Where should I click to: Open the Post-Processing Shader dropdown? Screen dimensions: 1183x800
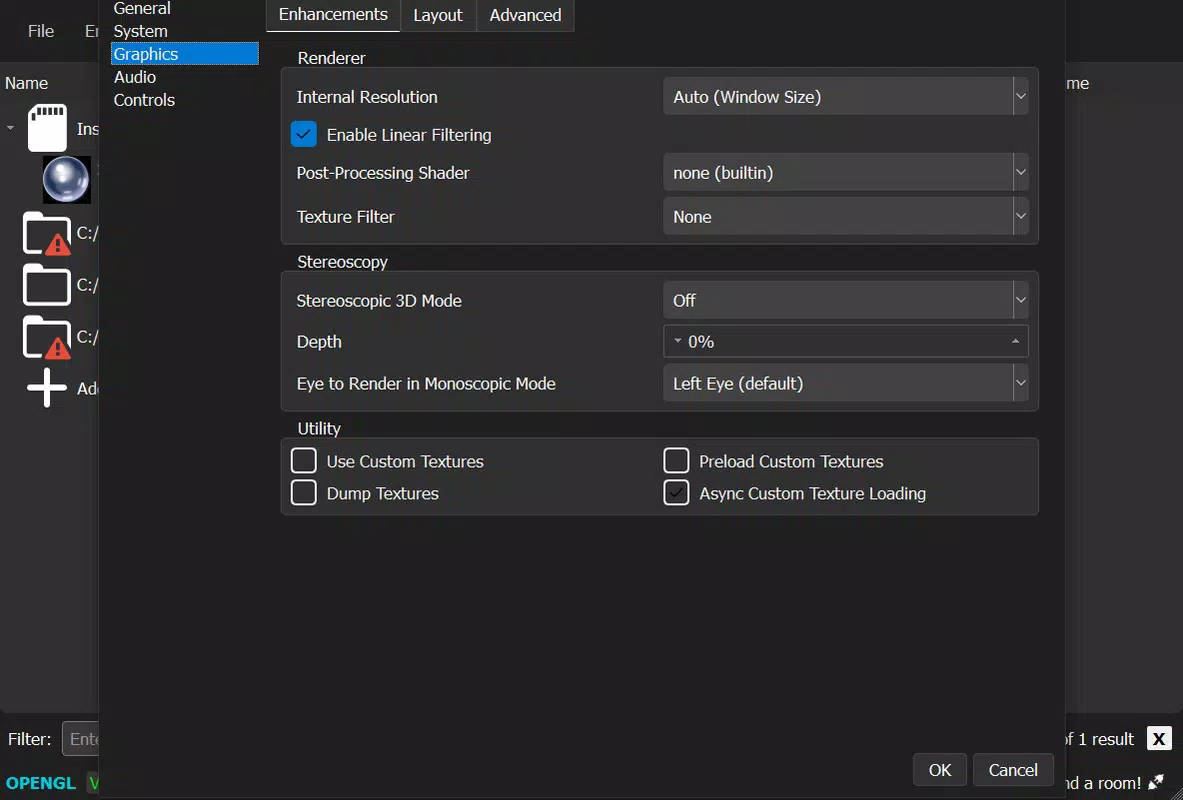[846, 172]
